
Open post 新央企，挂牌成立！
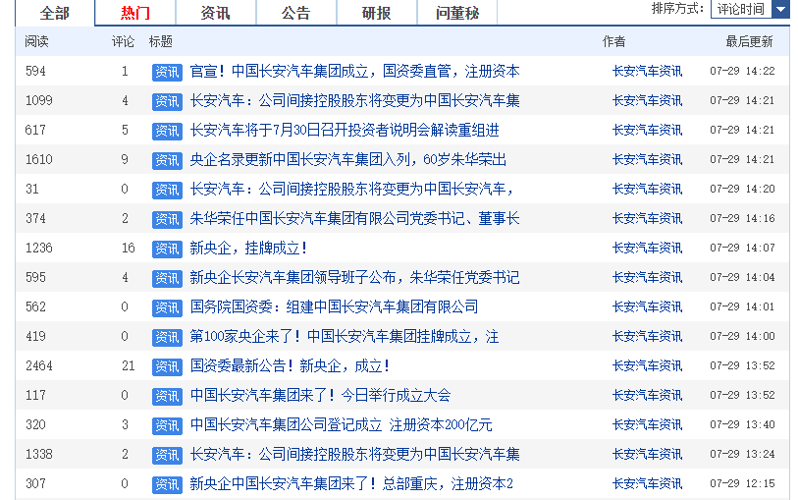[x=248, y=248]
